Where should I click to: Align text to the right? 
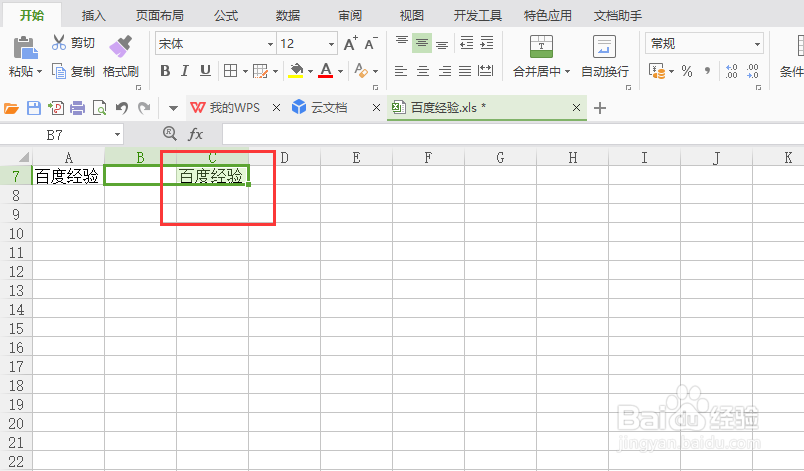(x=445, y=71)
